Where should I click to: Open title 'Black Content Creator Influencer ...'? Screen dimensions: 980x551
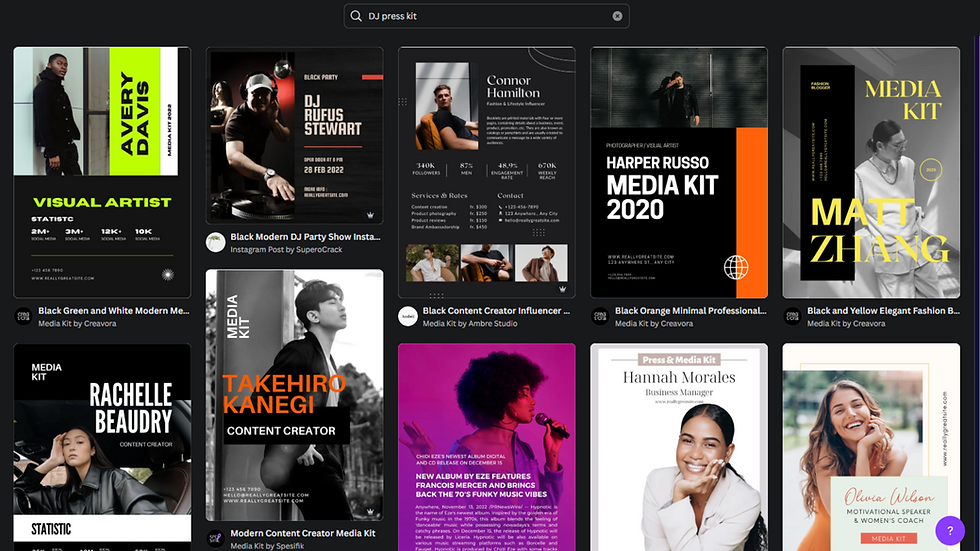496,310
